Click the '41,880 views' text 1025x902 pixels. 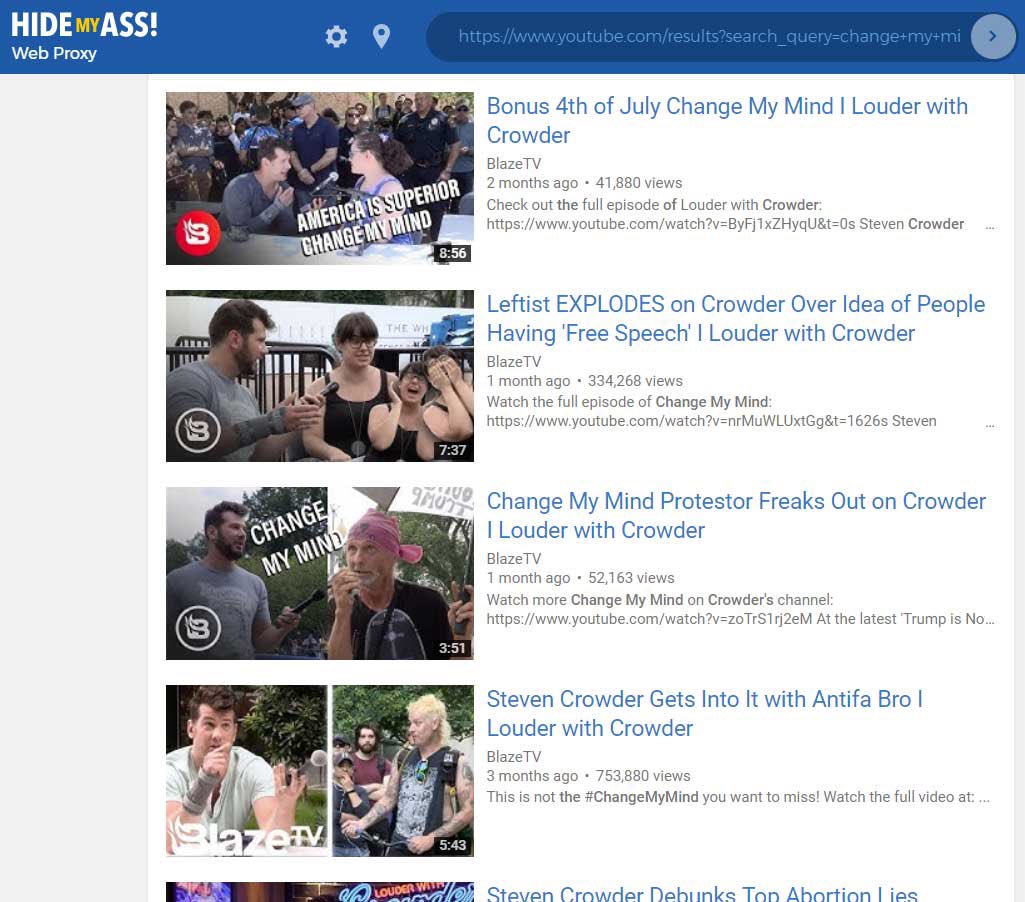pos(639,183)
